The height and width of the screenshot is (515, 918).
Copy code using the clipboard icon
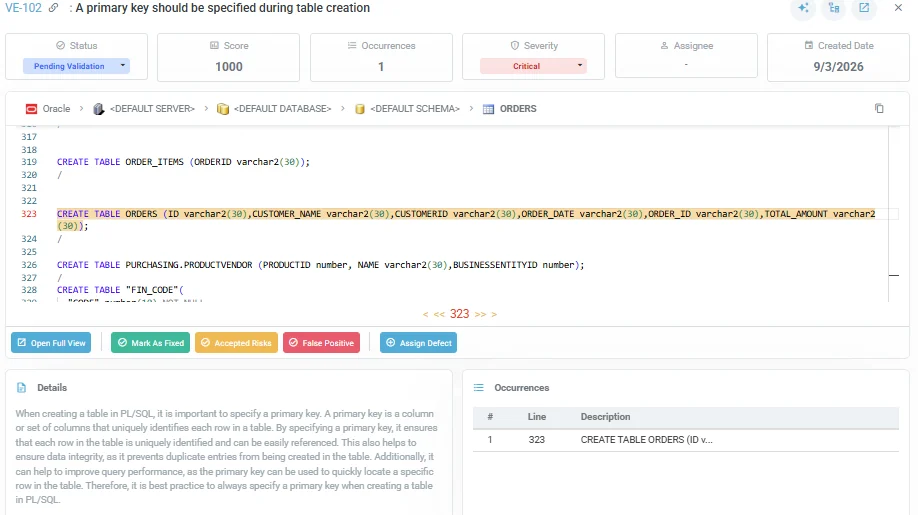[x=879, y=108]
